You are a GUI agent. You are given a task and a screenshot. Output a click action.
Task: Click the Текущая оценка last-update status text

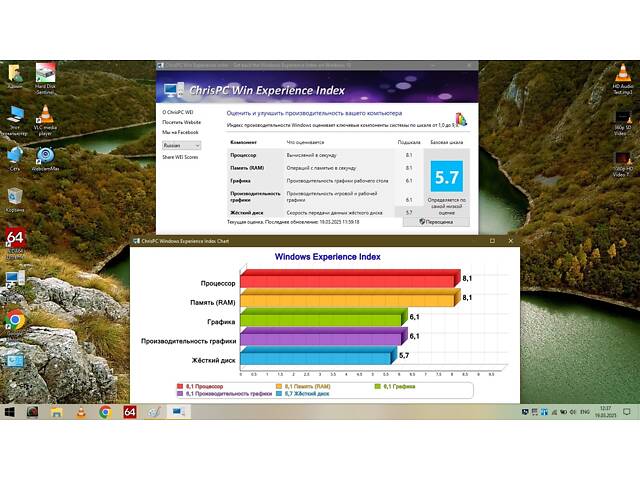click(x=293, y=222)
